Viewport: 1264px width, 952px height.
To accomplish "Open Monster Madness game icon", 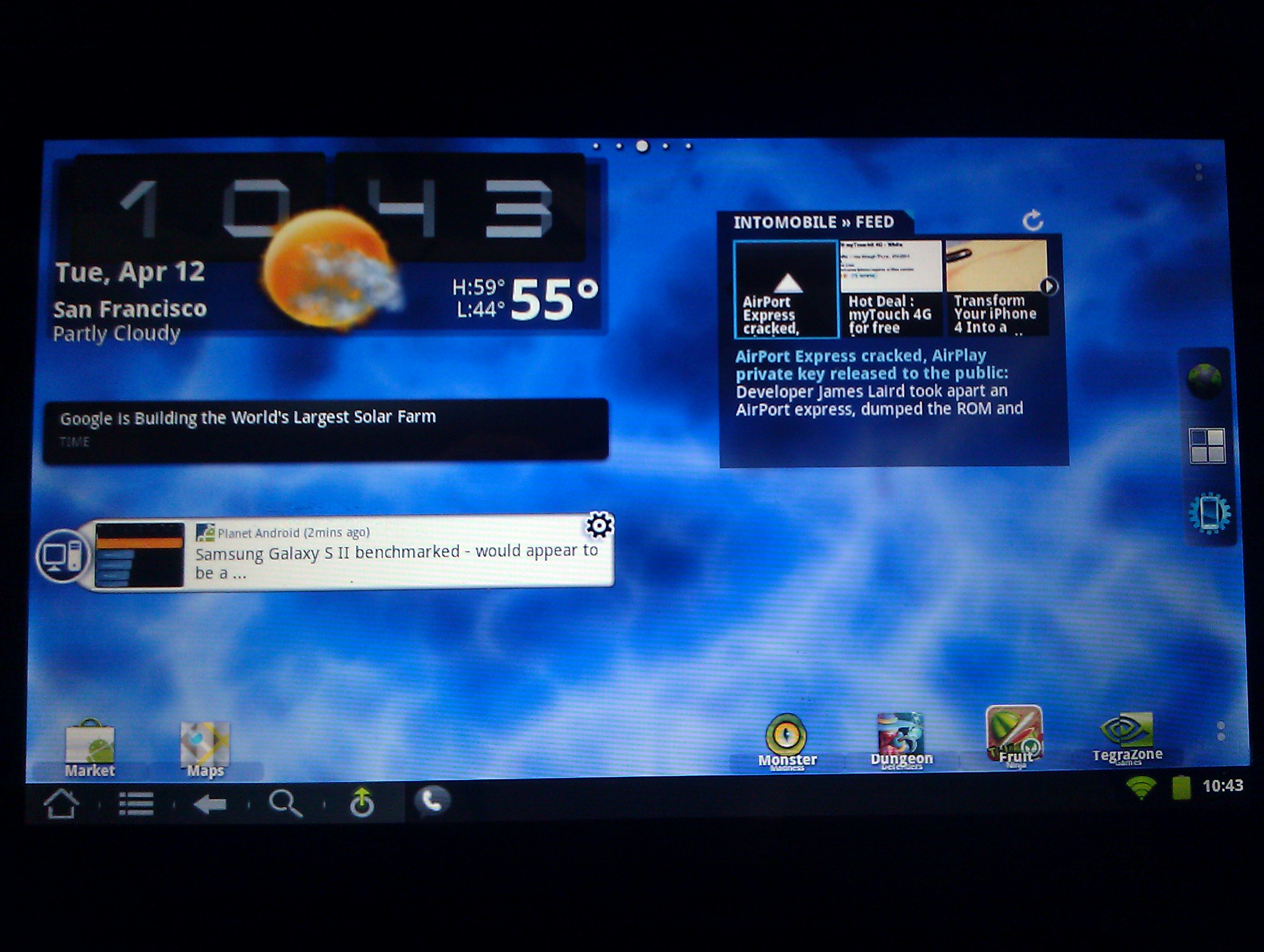I will [x=786, y=736].
